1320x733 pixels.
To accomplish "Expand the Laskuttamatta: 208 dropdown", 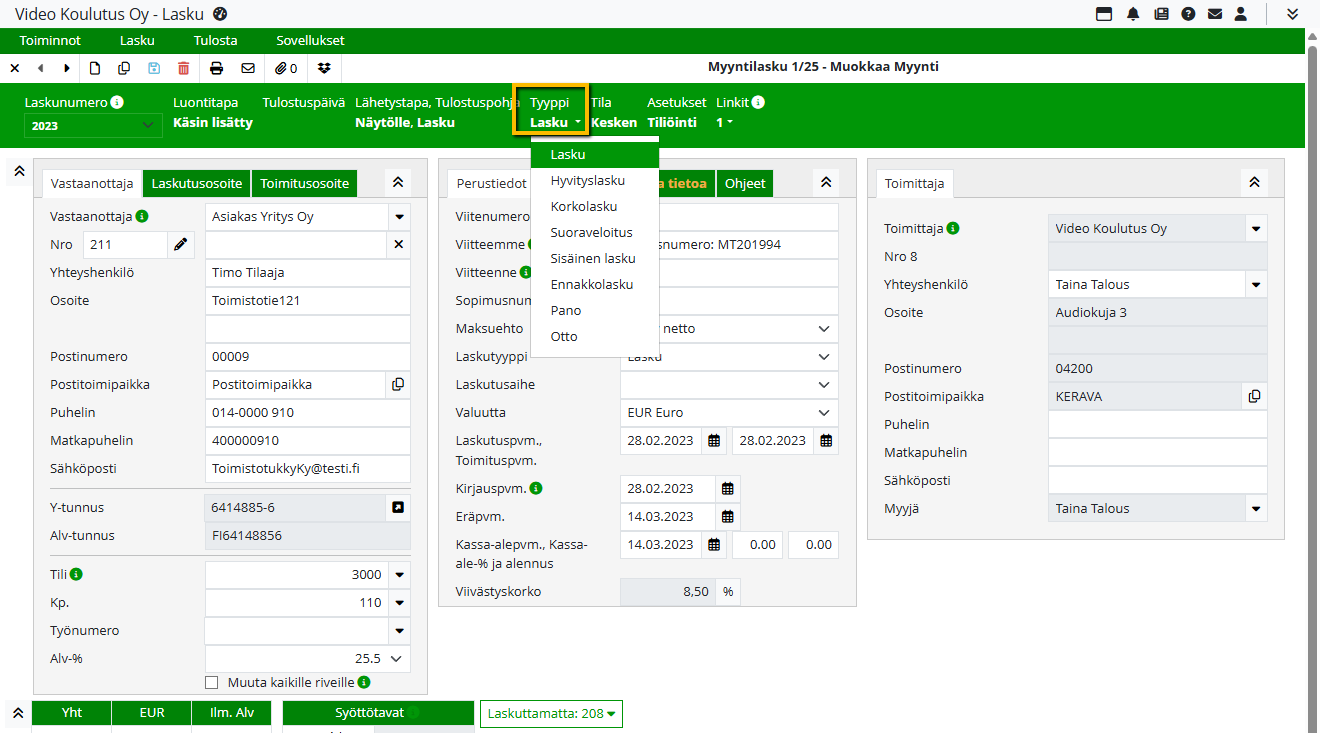I will point(551,714).
